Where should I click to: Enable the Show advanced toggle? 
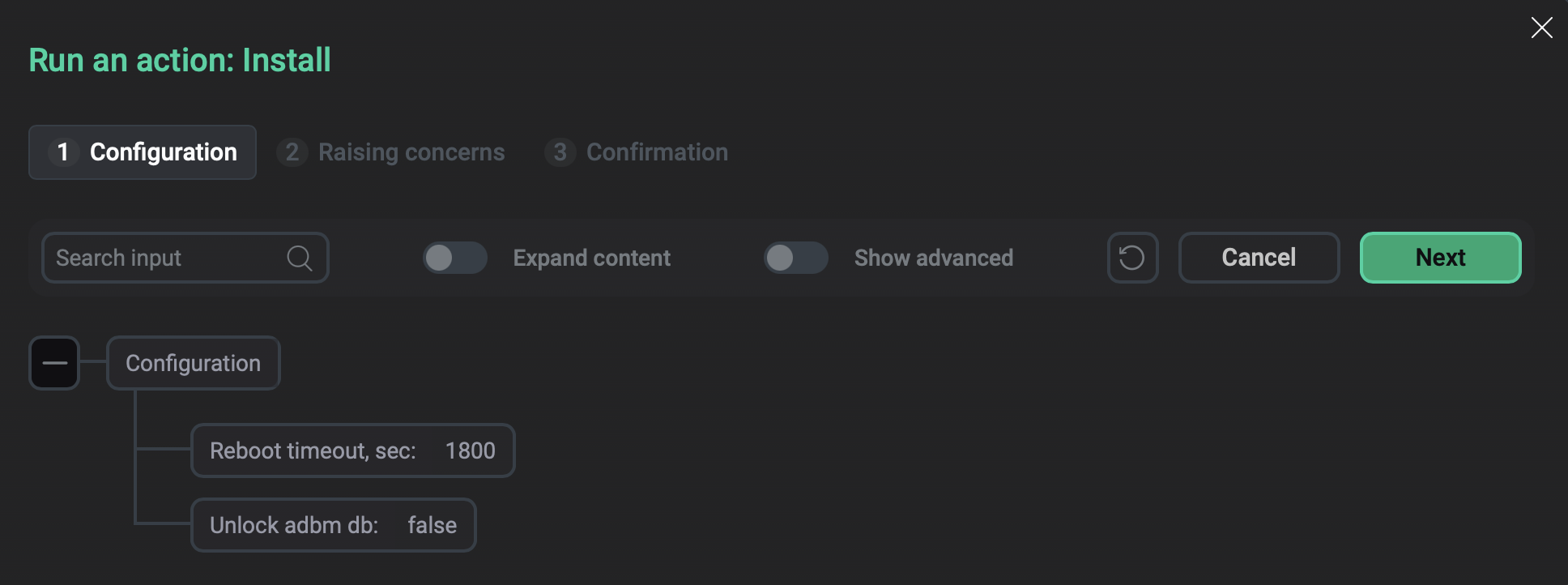click(x=796, y=258)
